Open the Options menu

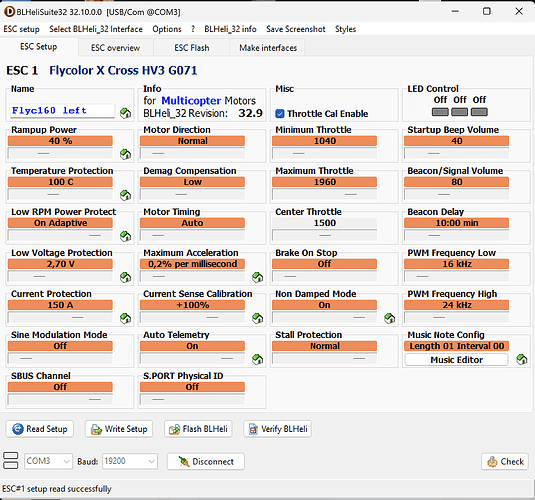(167, 29)
